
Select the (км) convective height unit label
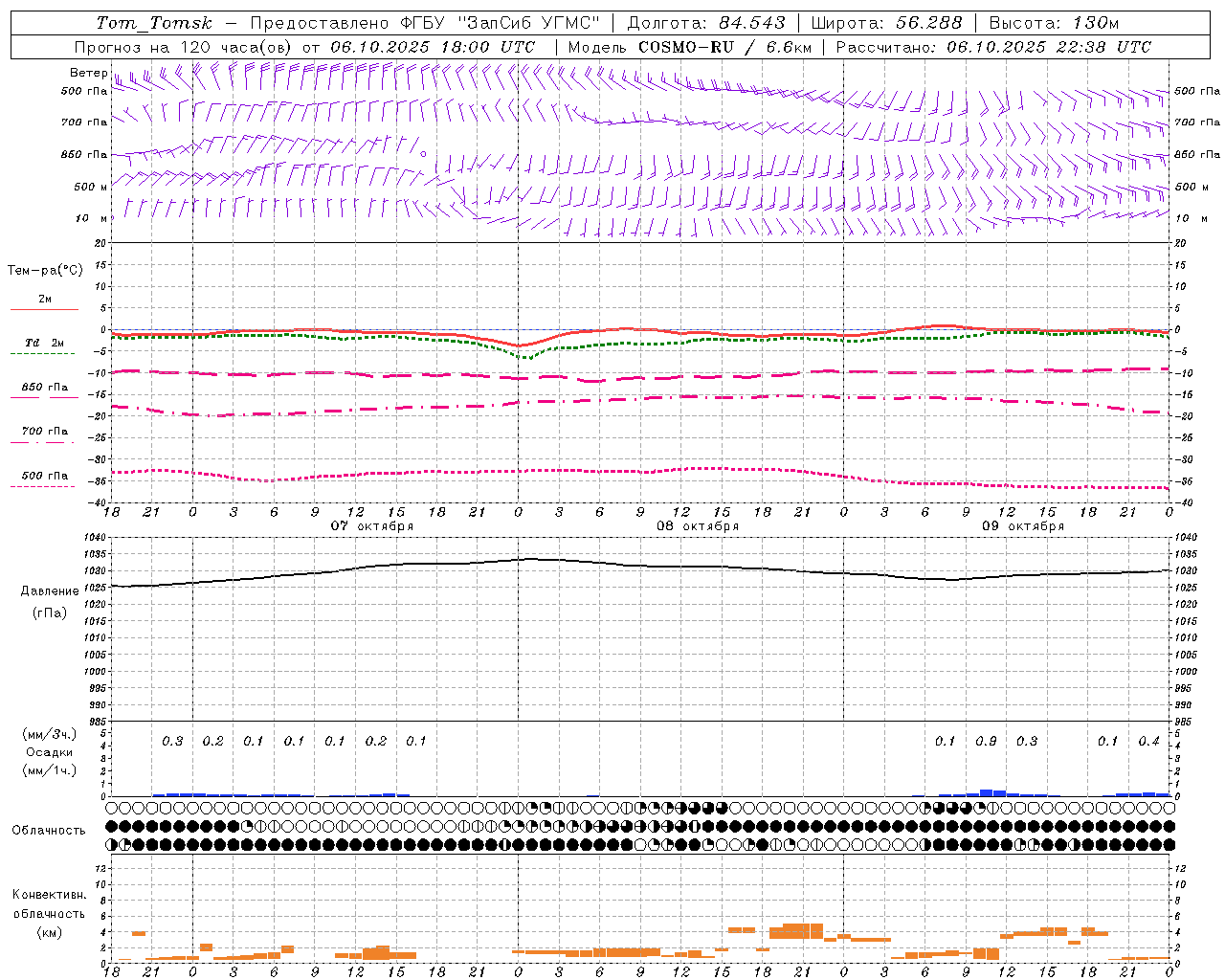(50, 931)
